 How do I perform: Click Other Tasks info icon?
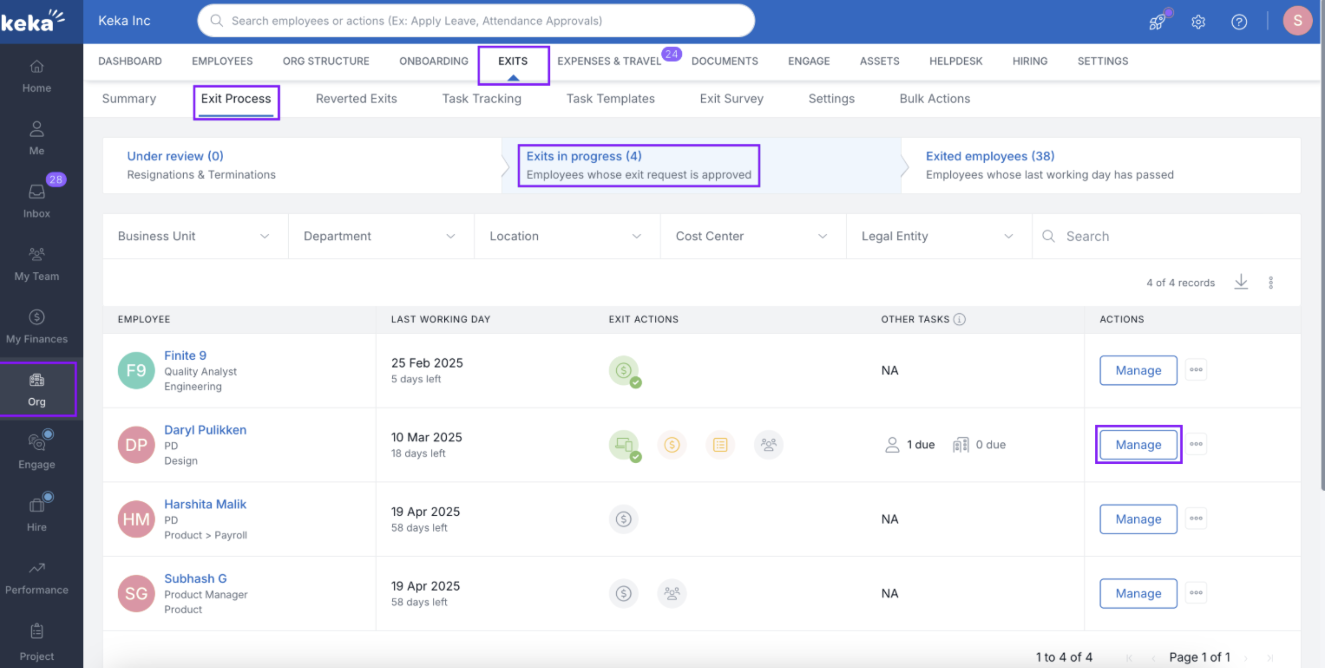tap(959, 320)
